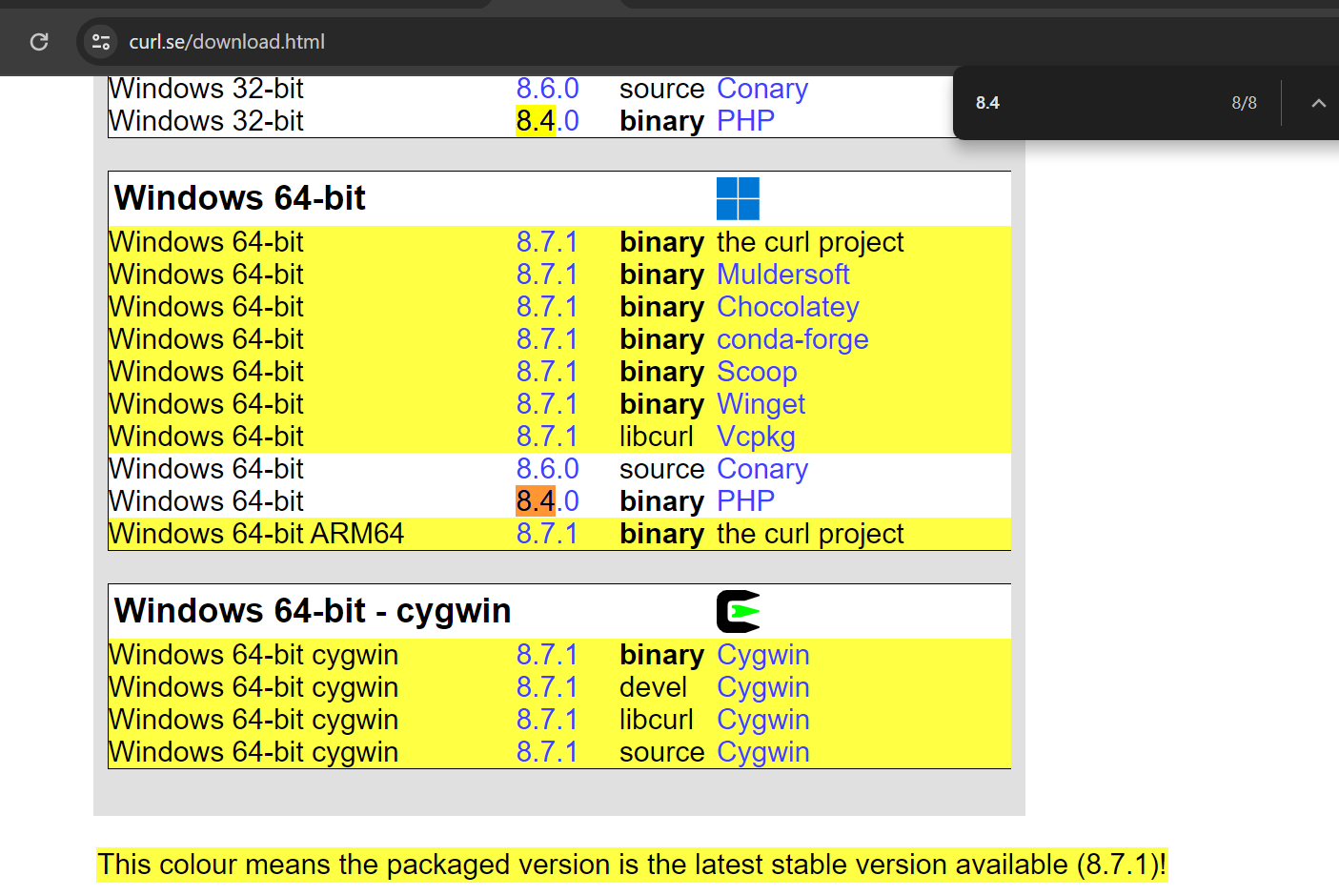Open Chocolatey package link
The image size is (1339, 896).
[788, 307]
